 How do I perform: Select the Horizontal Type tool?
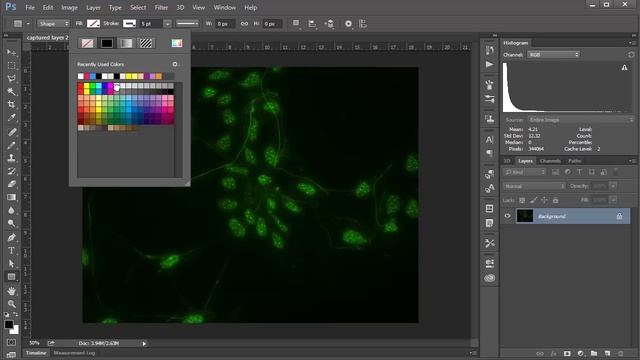[11, 250]
